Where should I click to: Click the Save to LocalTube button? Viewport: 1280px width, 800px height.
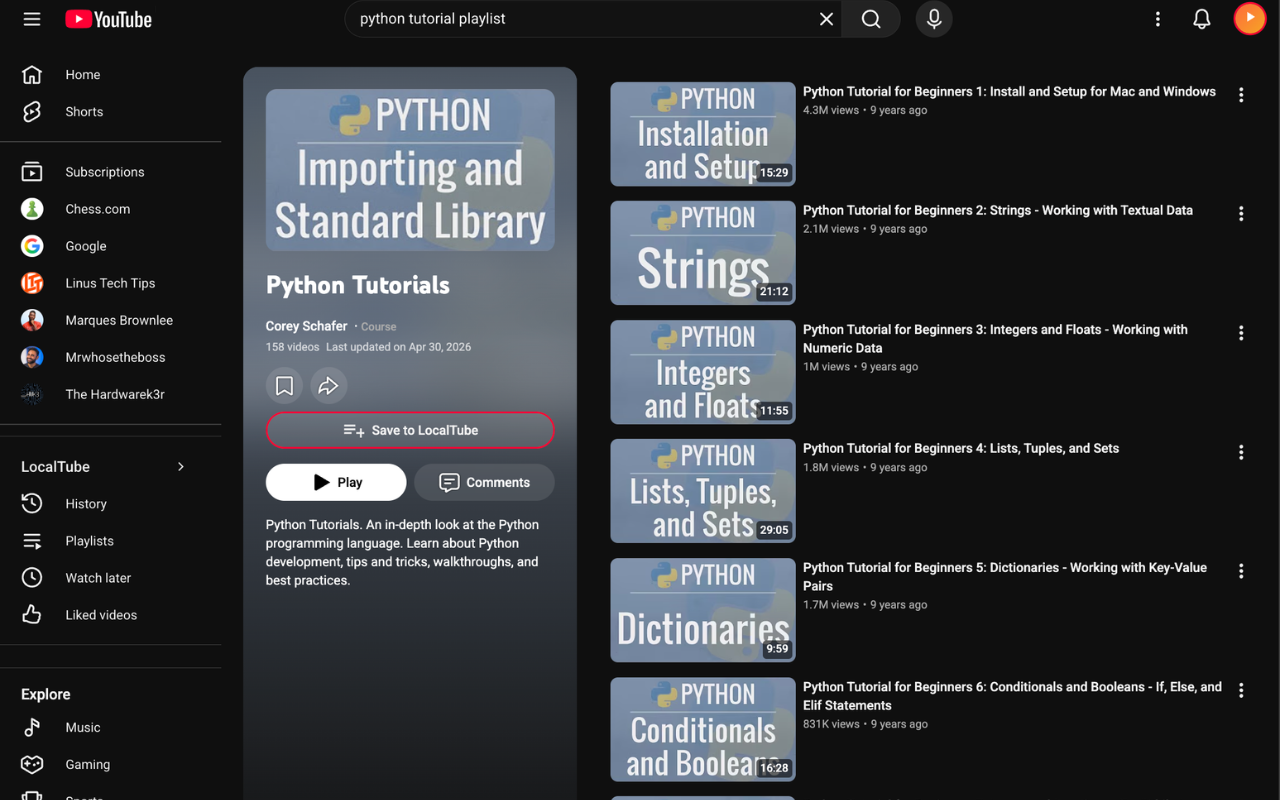[410, 430]
